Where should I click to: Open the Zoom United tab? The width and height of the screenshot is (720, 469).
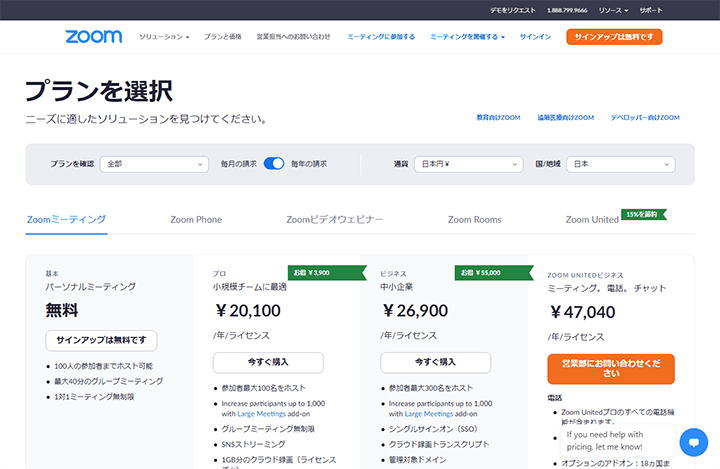[x=592, y=219]
